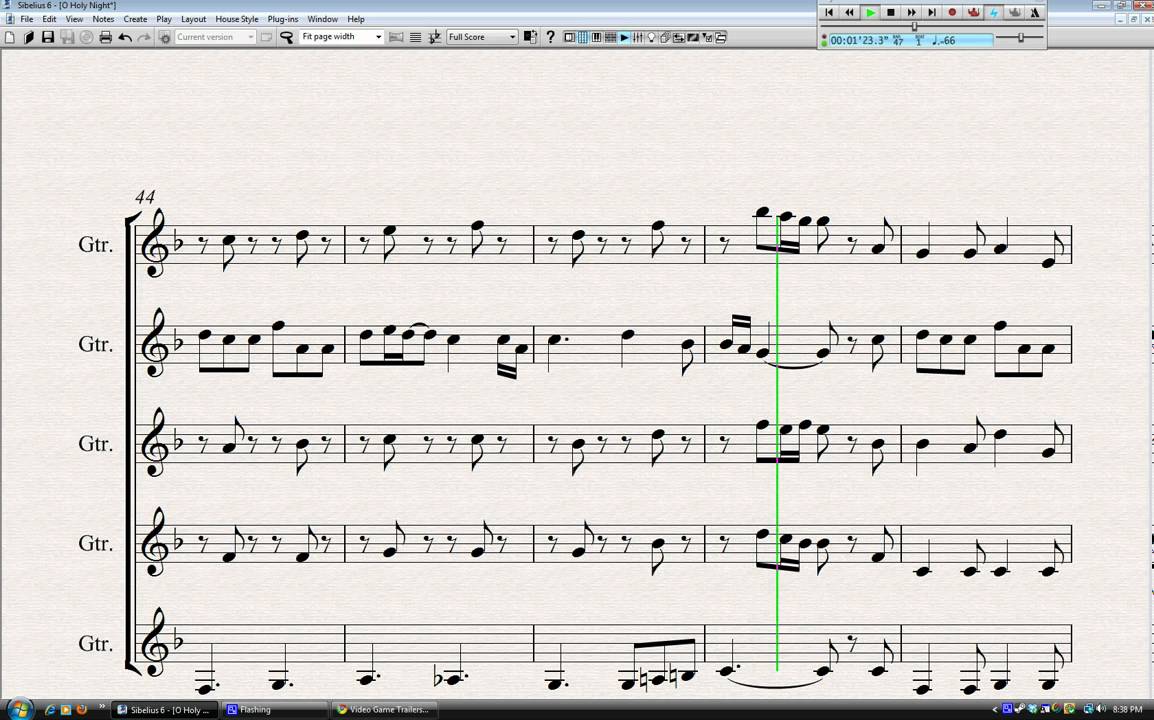Expand hidden system tray icons arrow
The width and height of the screenshot is (1154, 720).
[x=995, y=710]
